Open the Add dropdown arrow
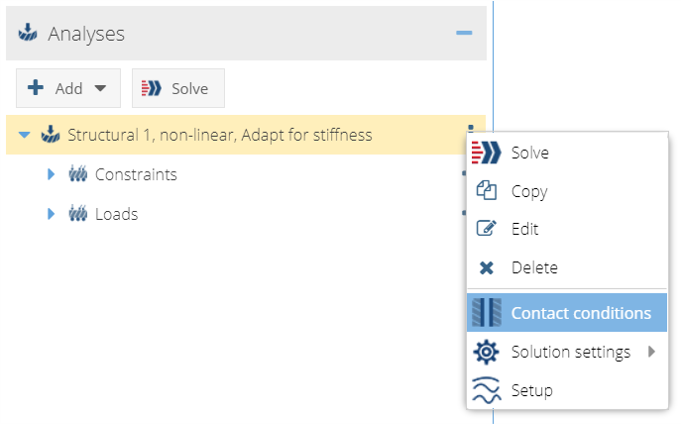 coord(100,88)
